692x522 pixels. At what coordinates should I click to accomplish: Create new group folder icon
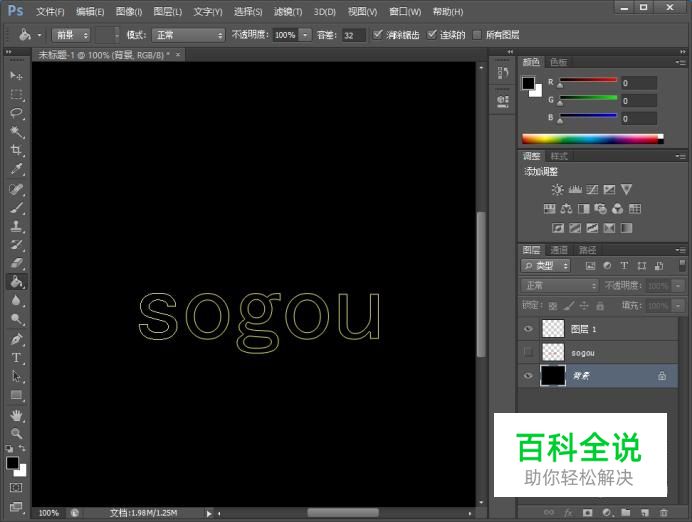(x=626, y=512)
